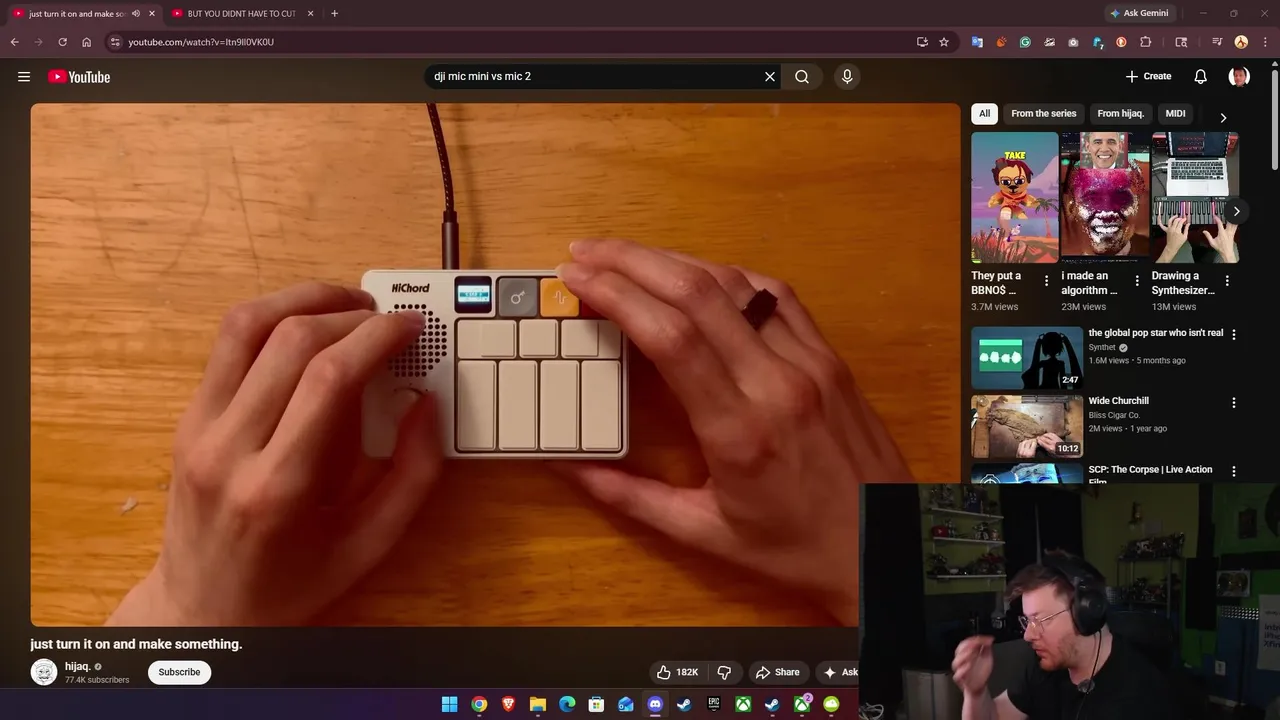This screenshot has height=720, width=1280.
Task: Click the install app icon in address bar
Action: (x=922, y=42)
